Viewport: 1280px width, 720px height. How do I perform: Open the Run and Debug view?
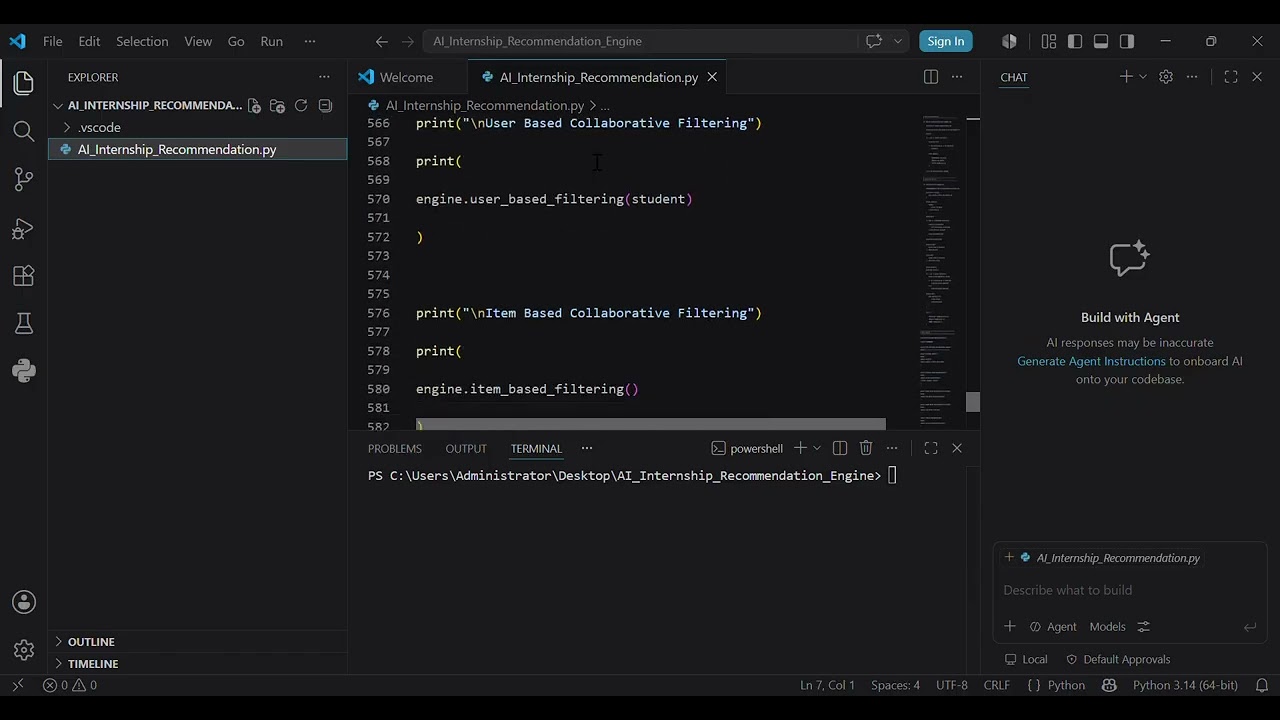tap(24, 228)
